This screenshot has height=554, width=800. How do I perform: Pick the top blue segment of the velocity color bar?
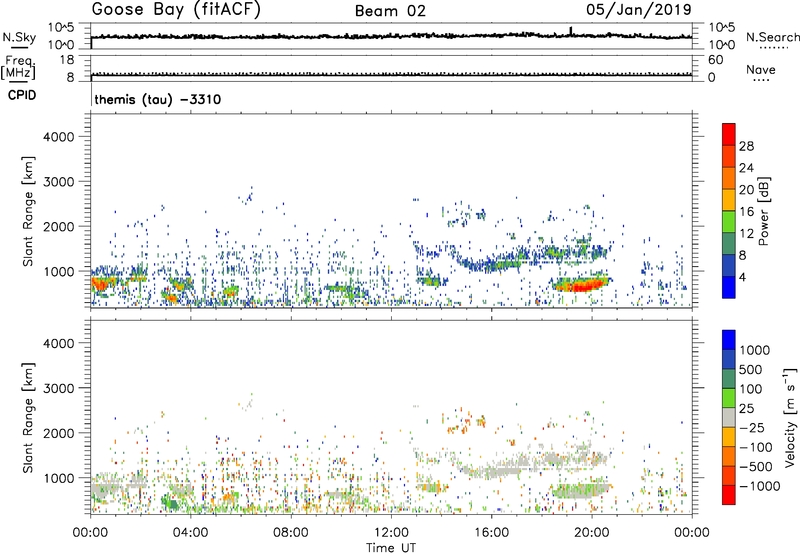pos(729,339)
